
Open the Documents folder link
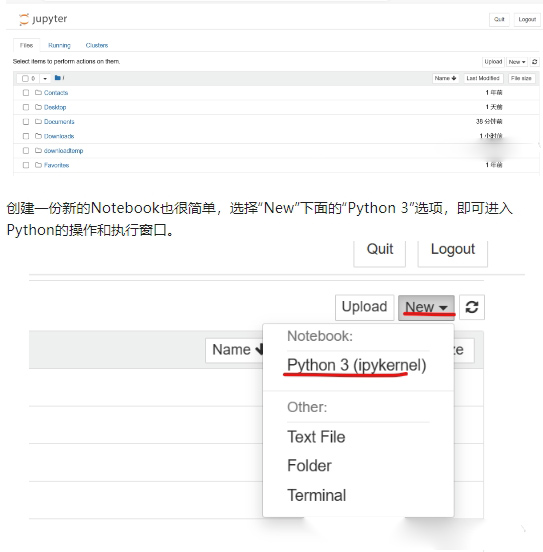click(59, 121)
